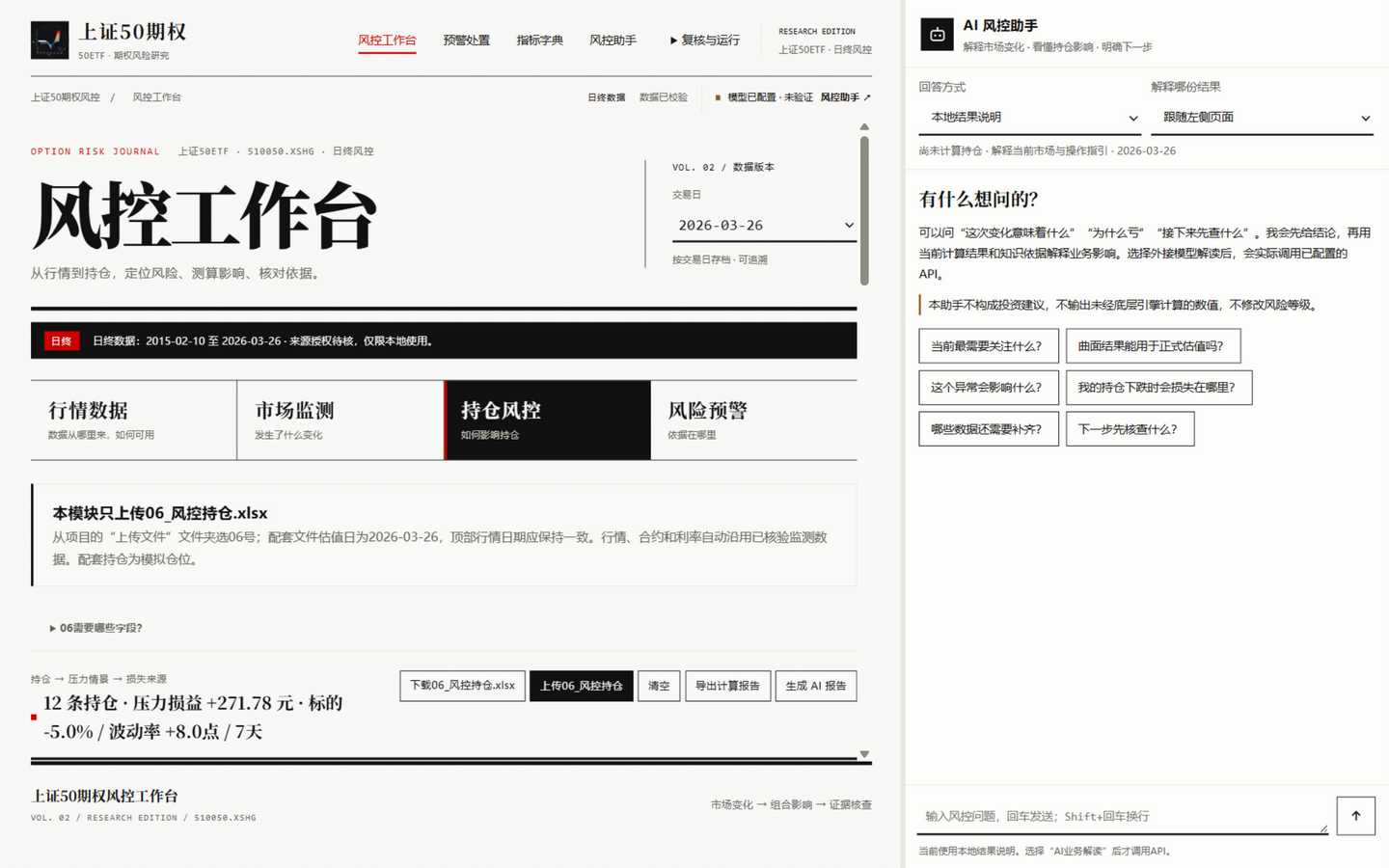Screen dimensions: 1389x868
Task: Ask suggested question 曲面结果能用于正式估值吗?
Action: point(1153,346)
